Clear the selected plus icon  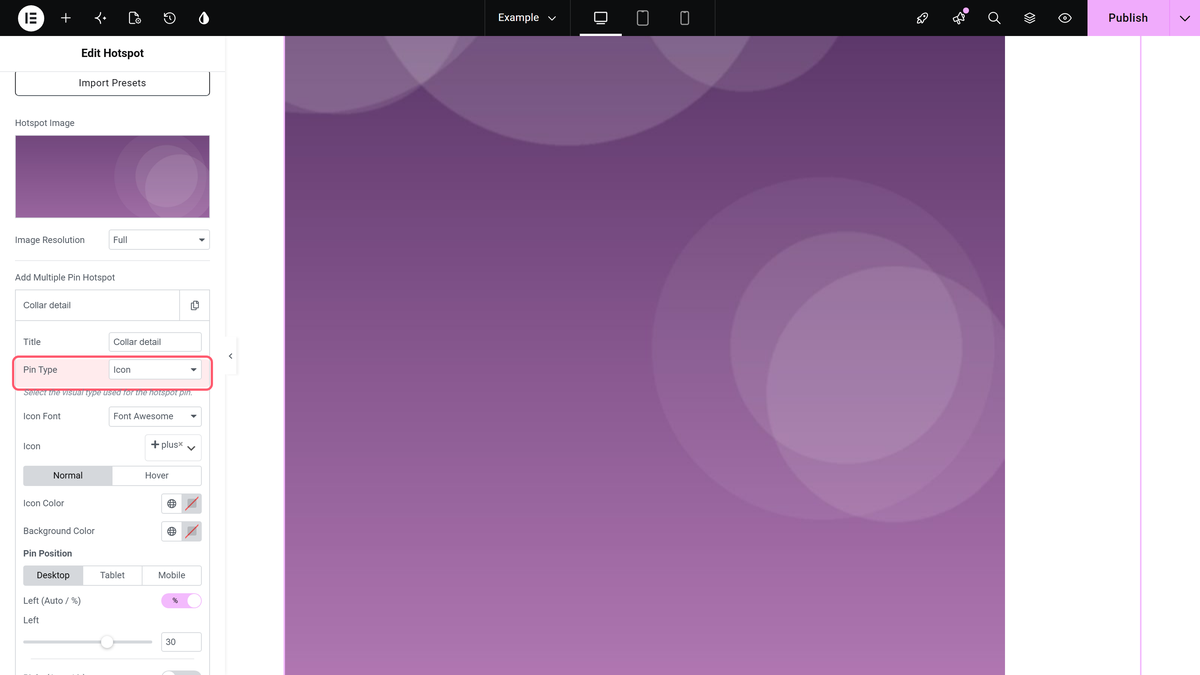pyautogui.click(x=180, y=443)
